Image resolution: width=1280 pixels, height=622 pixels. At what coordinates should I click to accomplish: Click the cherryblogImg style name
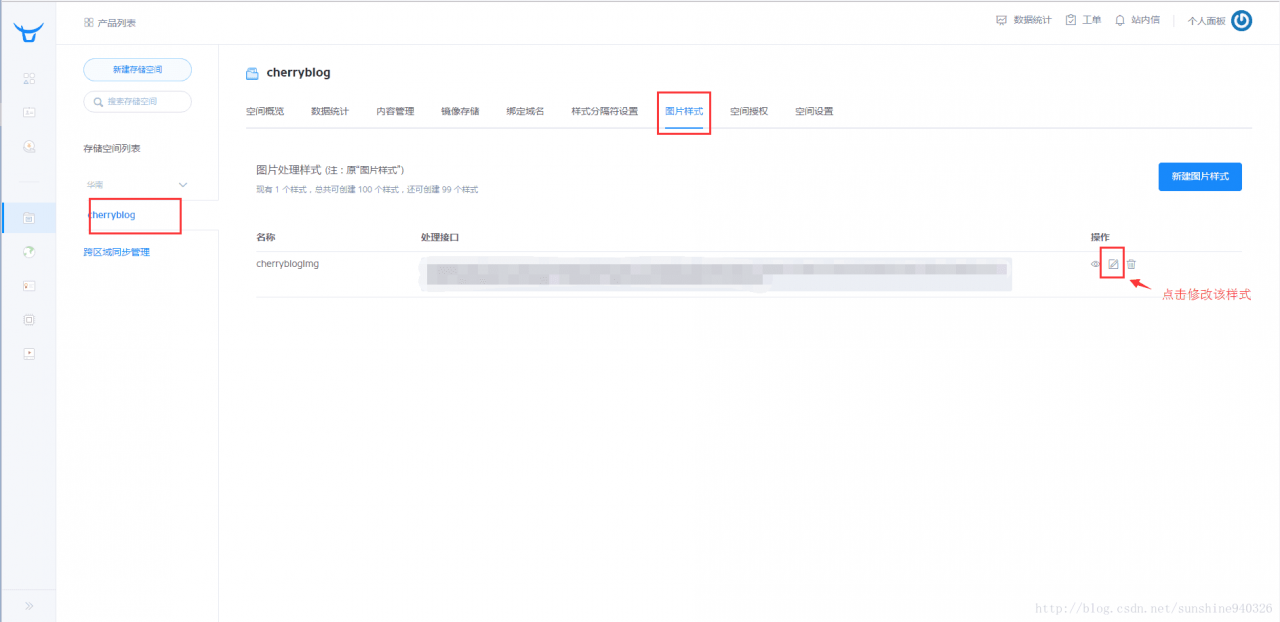pos(288,264)
